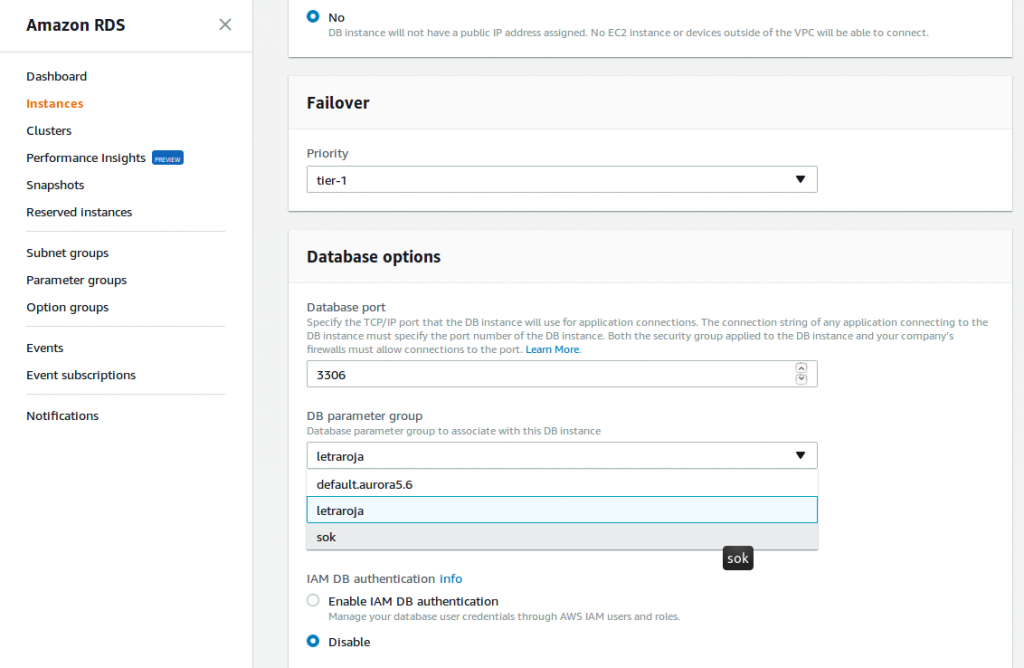
Task: Open Snapshots from the navigation
Action: 55,184
